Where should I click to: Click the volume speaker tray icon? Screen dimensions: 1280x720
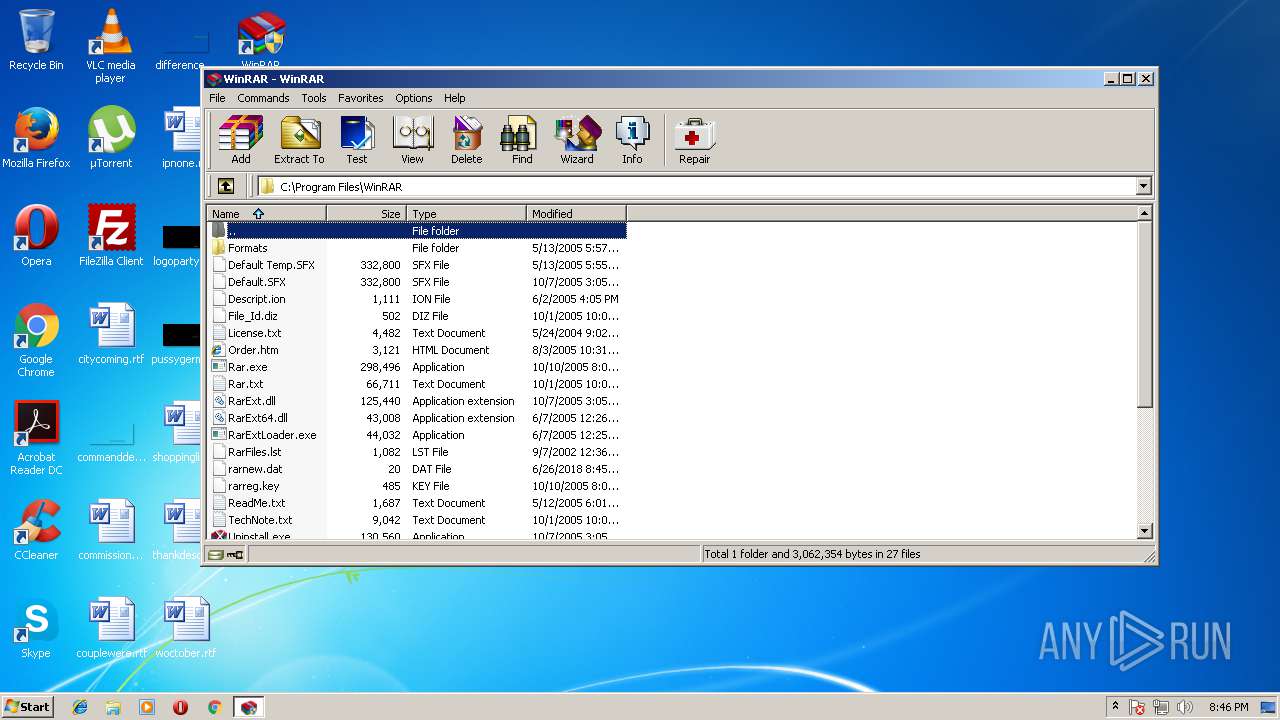click(1185, 707)
